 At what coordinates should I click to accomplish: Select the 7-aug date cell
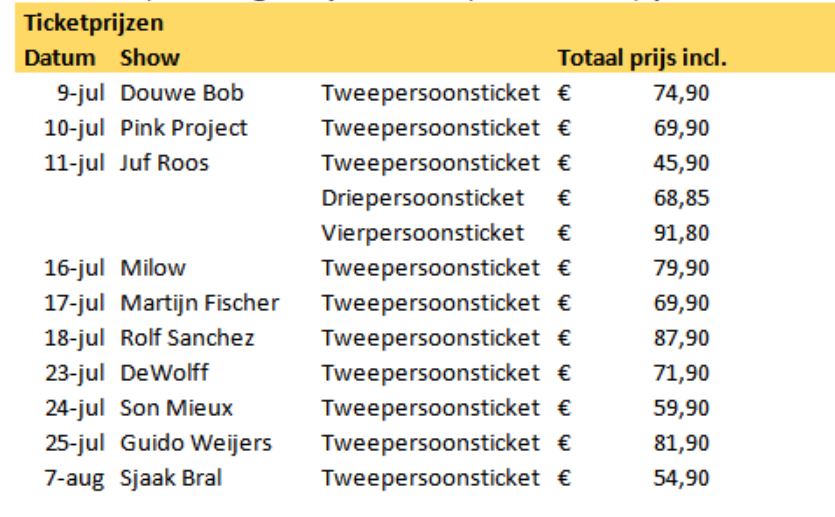(x=75, y=479)
